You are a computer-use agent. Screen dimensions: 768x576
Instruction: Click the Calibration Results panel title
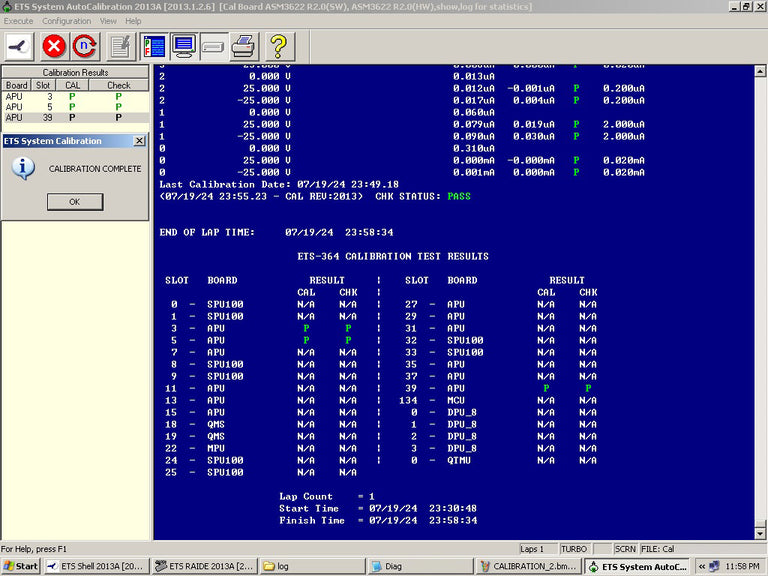pos(75,72)
